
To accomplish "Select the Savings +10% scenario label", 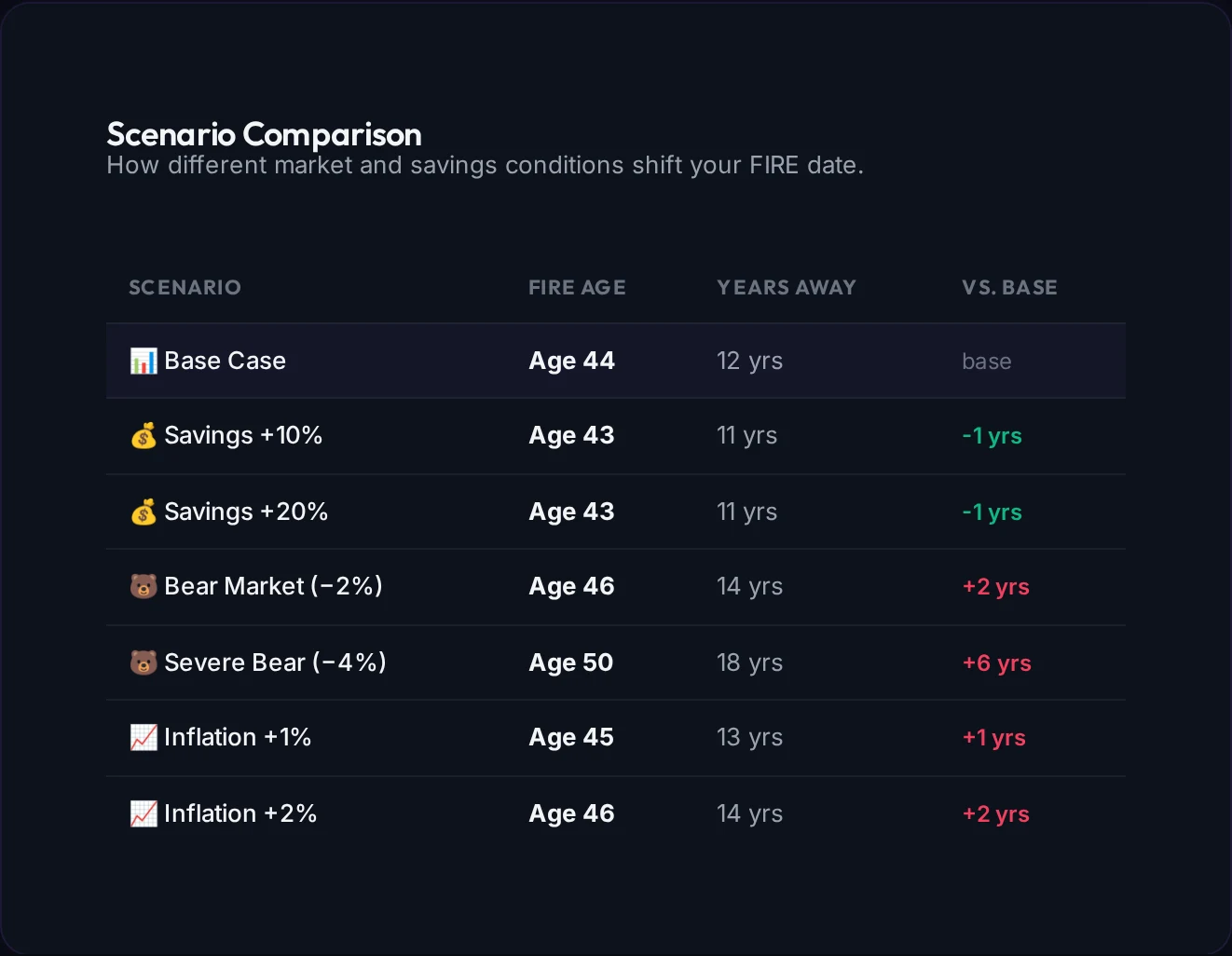I will [x=243, y=435].
